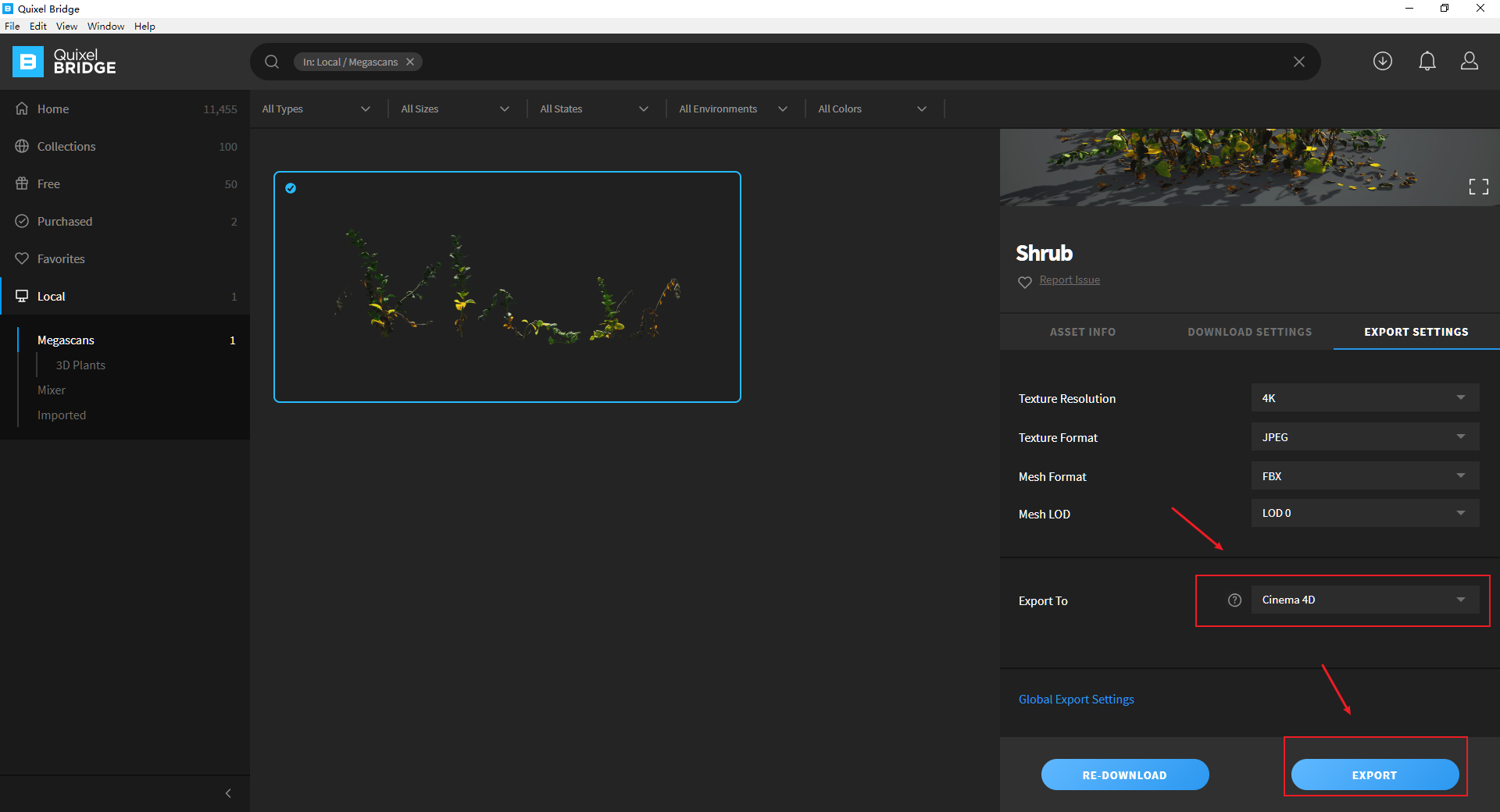Remove the 'In: Local / Megascans' search filter
The width and height of the screenshot is (1500, 812).
(410, 62)
